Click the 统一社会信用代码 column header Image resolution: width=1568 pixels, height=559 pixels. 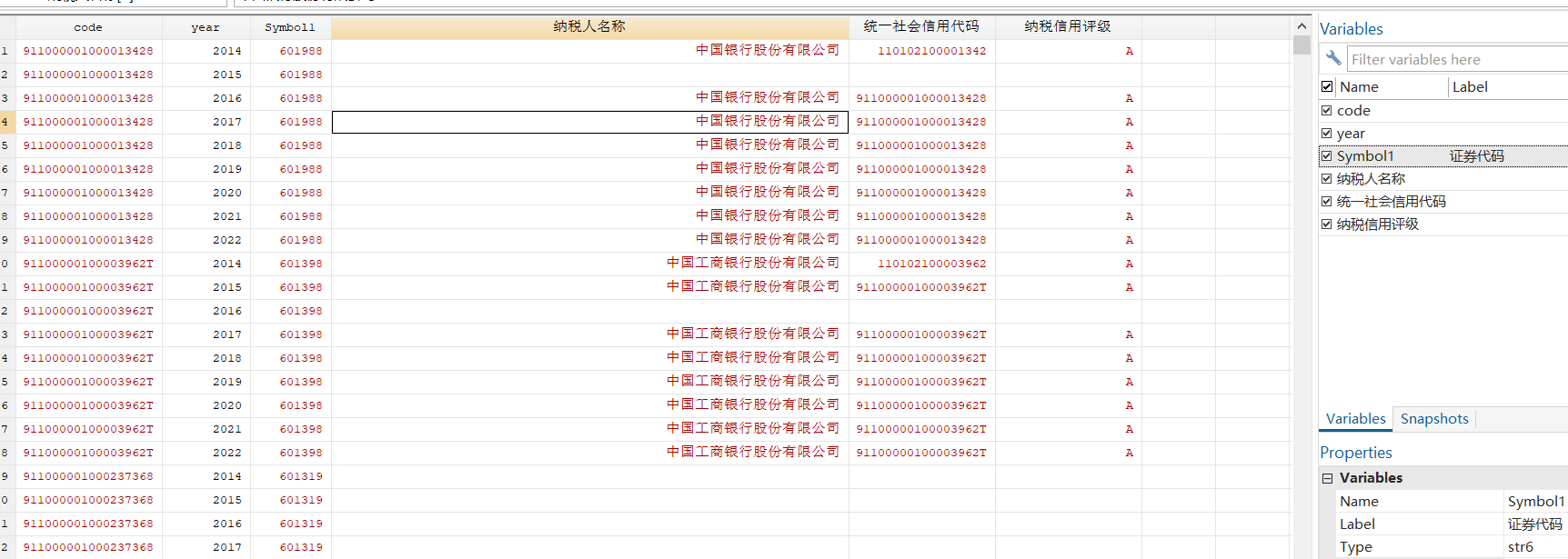(x=921, y=27)
